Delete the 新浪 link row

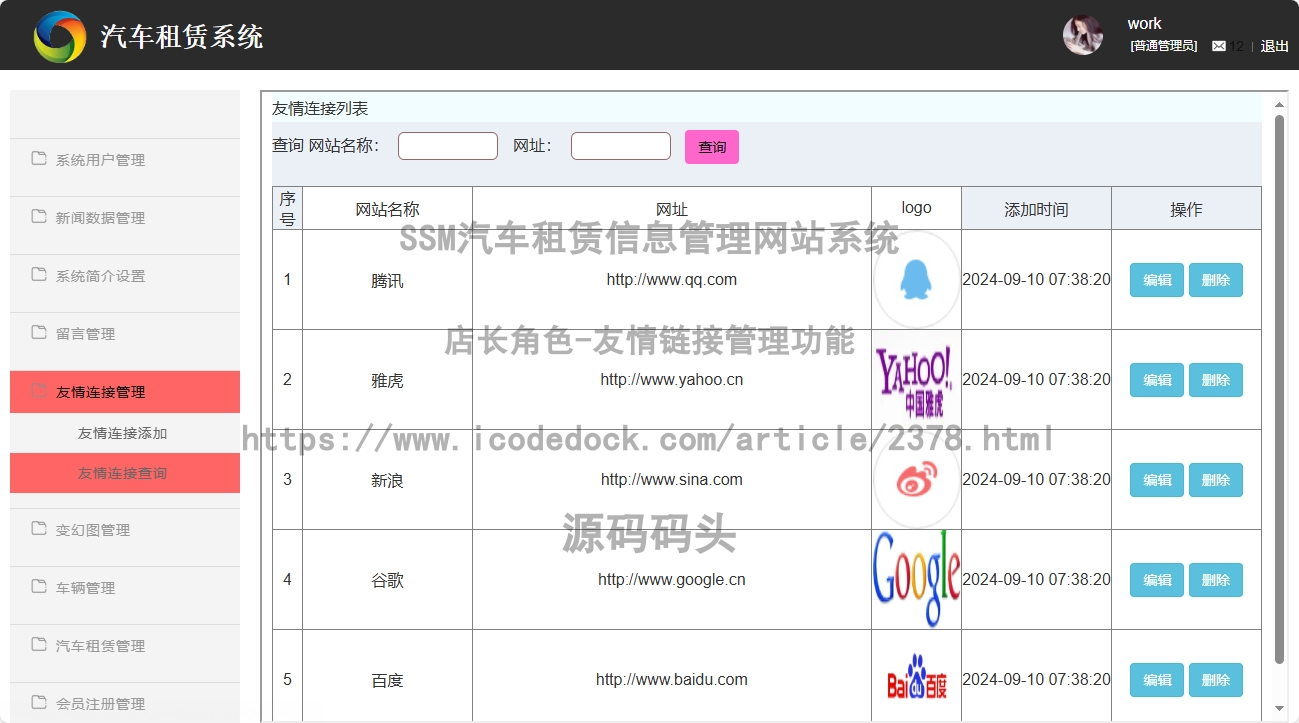(1216, 480)
